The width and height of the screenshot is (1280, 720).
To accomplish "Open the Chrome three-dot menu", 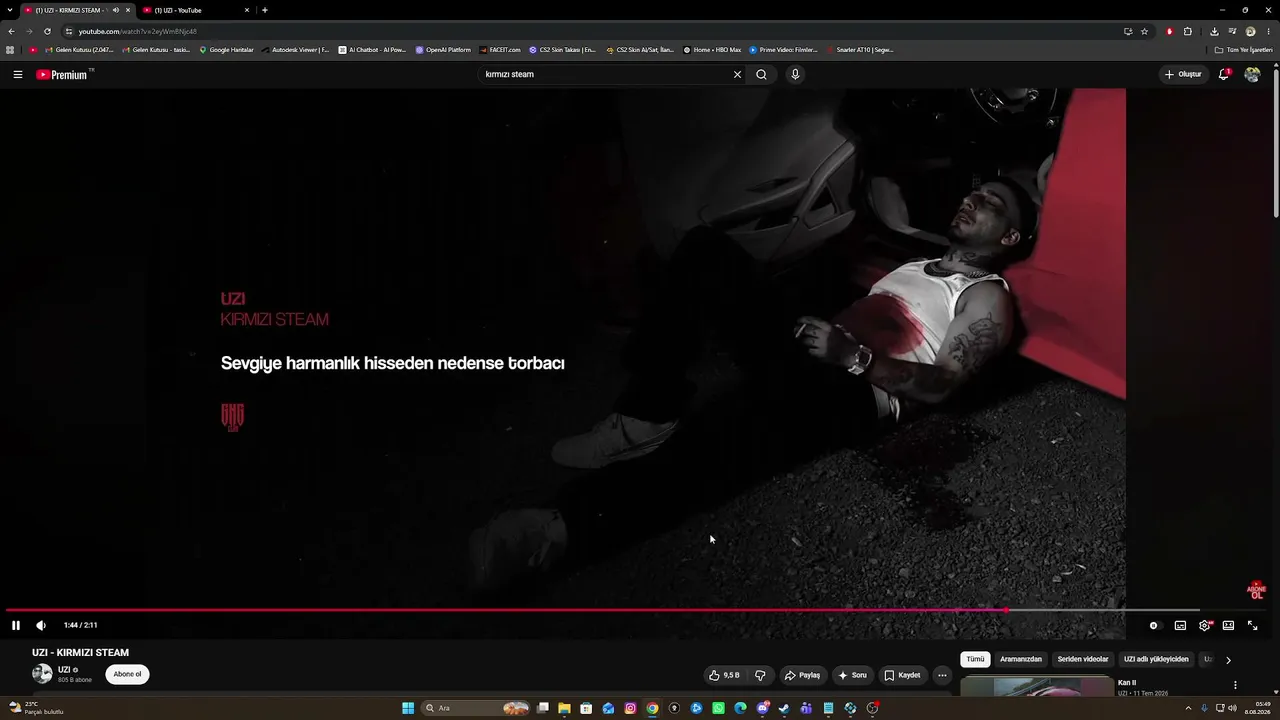I will point(1268,31).
